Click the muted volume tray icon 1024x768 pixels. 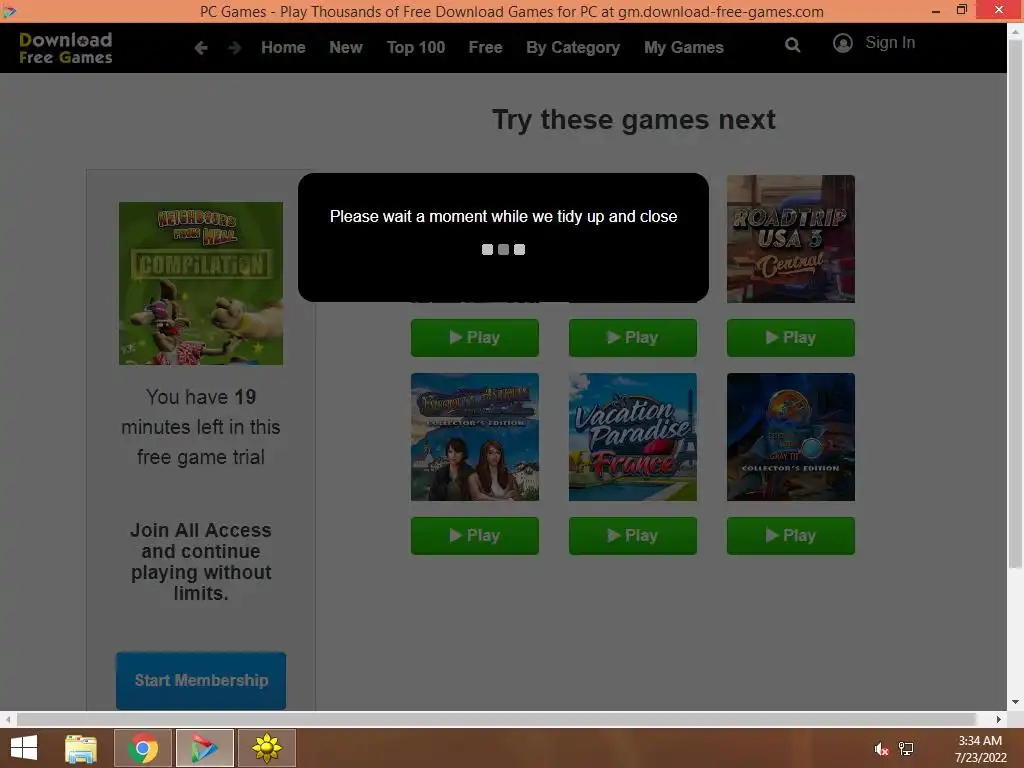pos(882,749)
